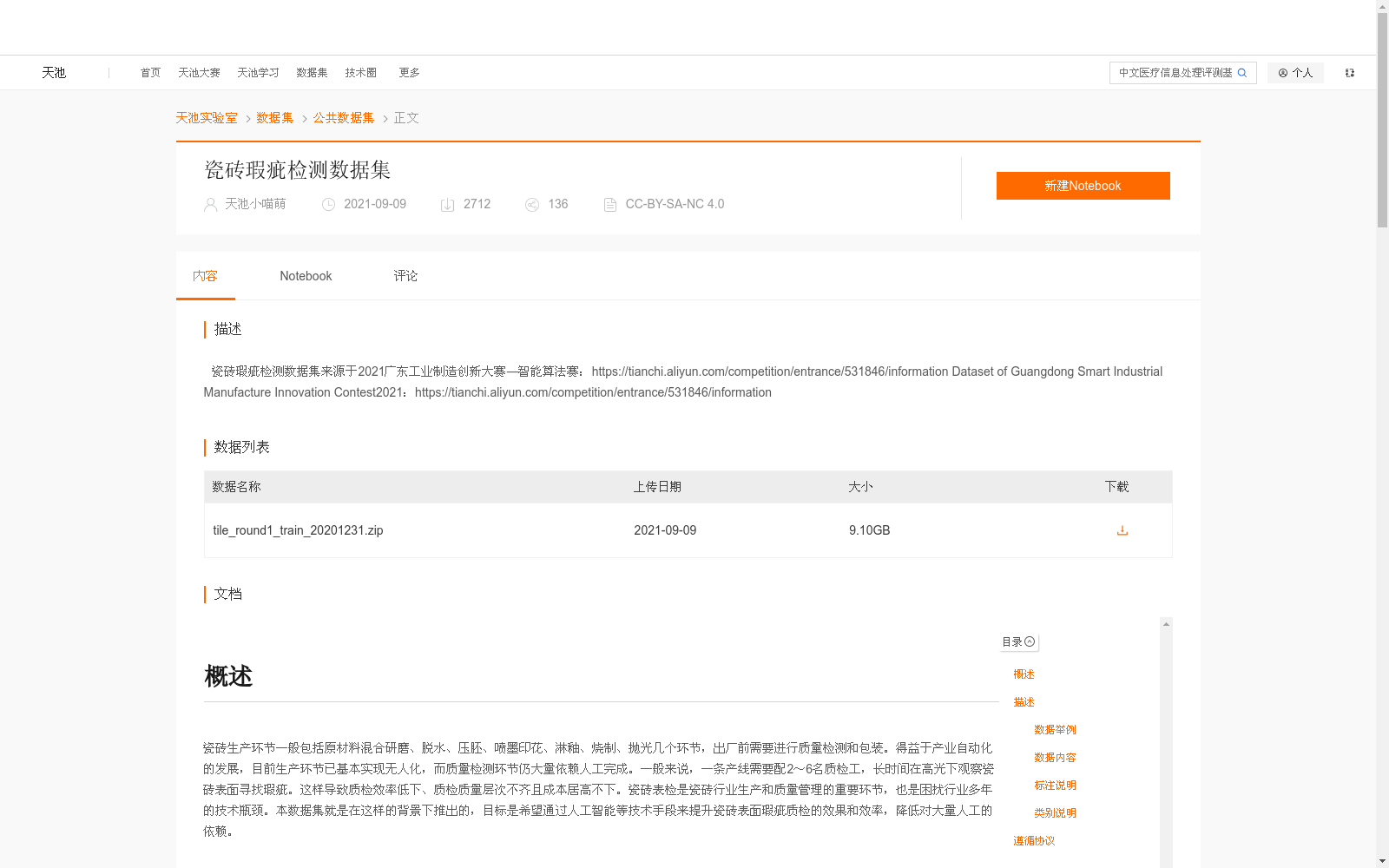Viewport: 1389px width, 868px height.
Task: Open the 更多 navigation dropdown
Action: click(409, 73)
